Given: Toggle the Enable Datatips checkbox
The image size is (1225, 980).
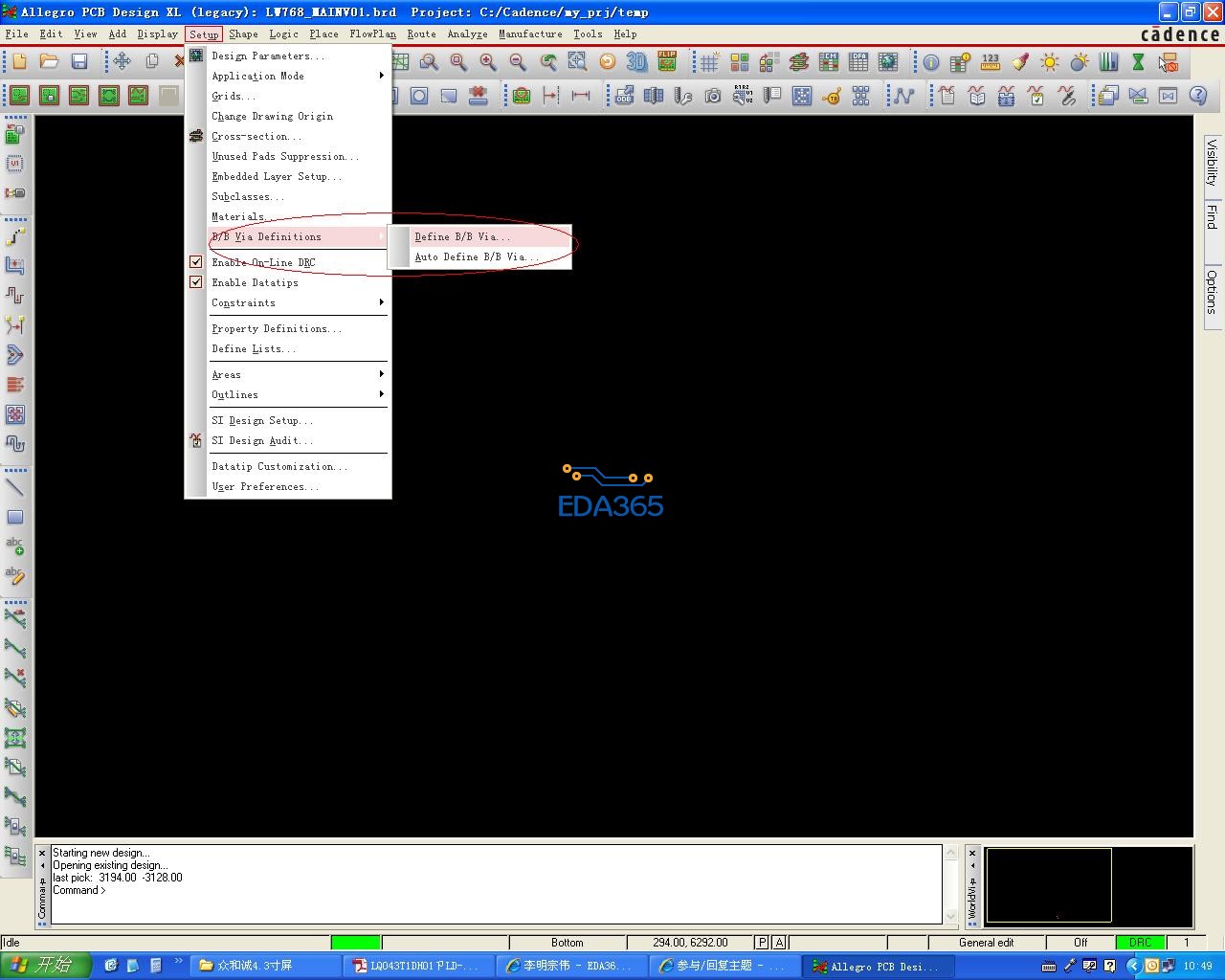Looking at the screenshot, I should [196, 282].
